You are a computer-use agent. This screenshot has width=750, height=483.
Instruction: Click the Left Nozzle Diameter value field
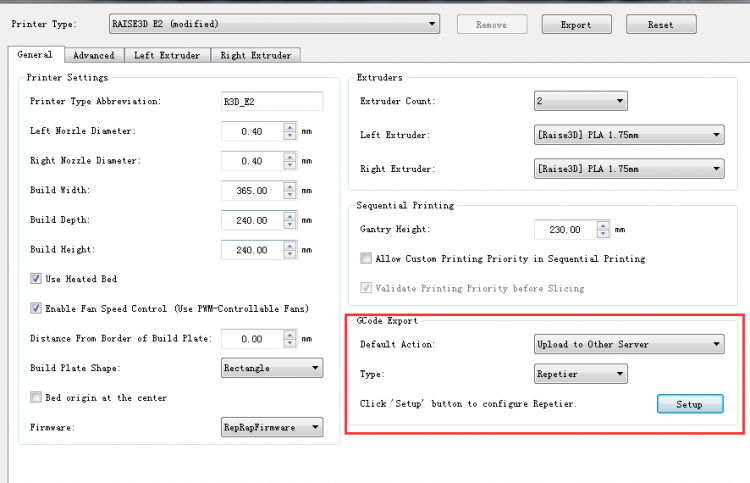point(253,132)
